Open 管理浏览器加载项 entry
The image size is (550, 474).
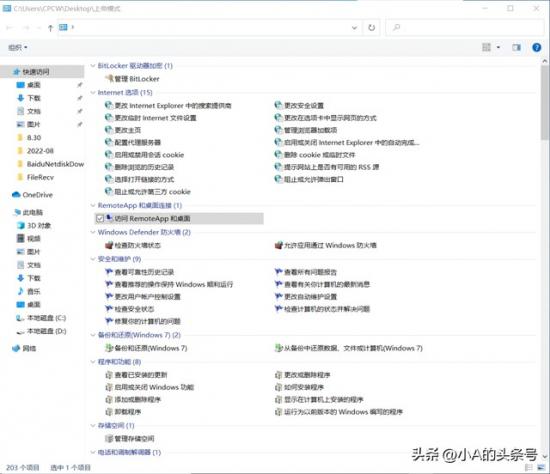306,130
